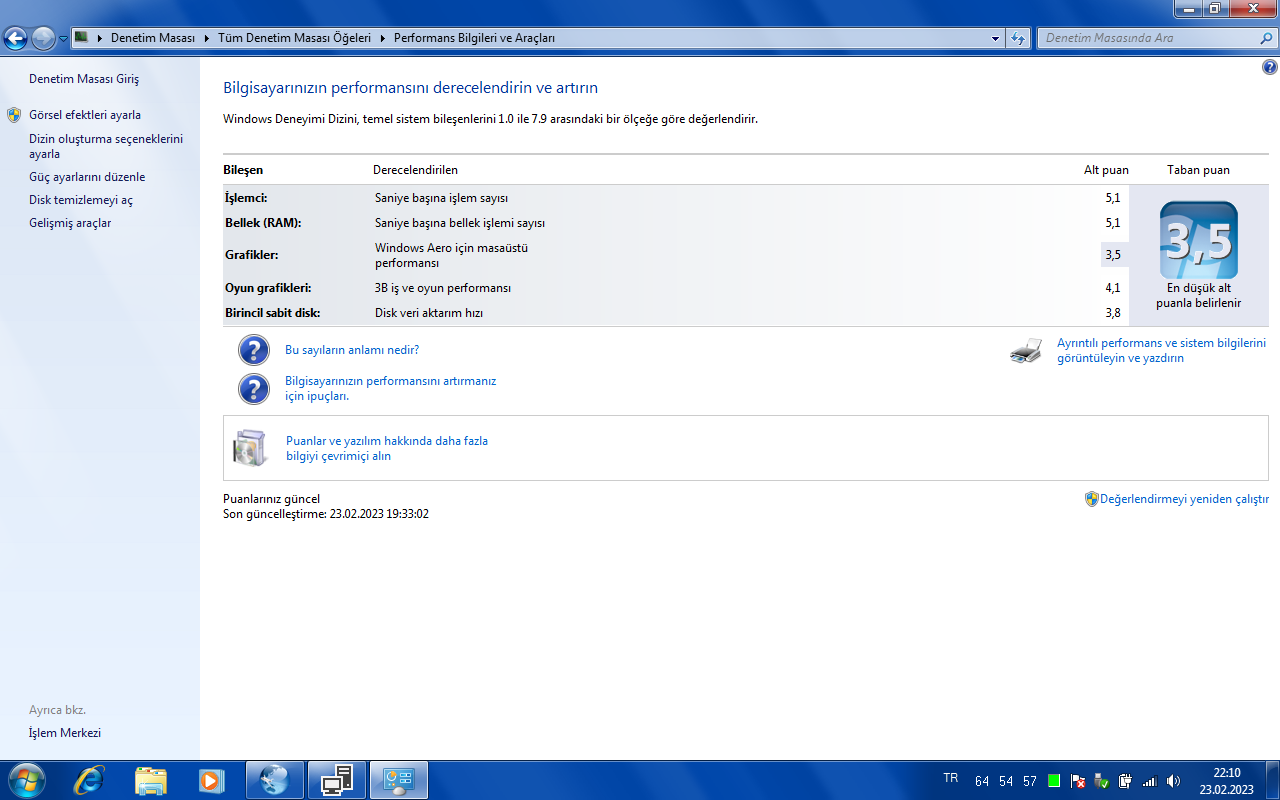Open Help via the blue question icon
This screenshot has width=1280, height=800.
[x=1270, y=68]
